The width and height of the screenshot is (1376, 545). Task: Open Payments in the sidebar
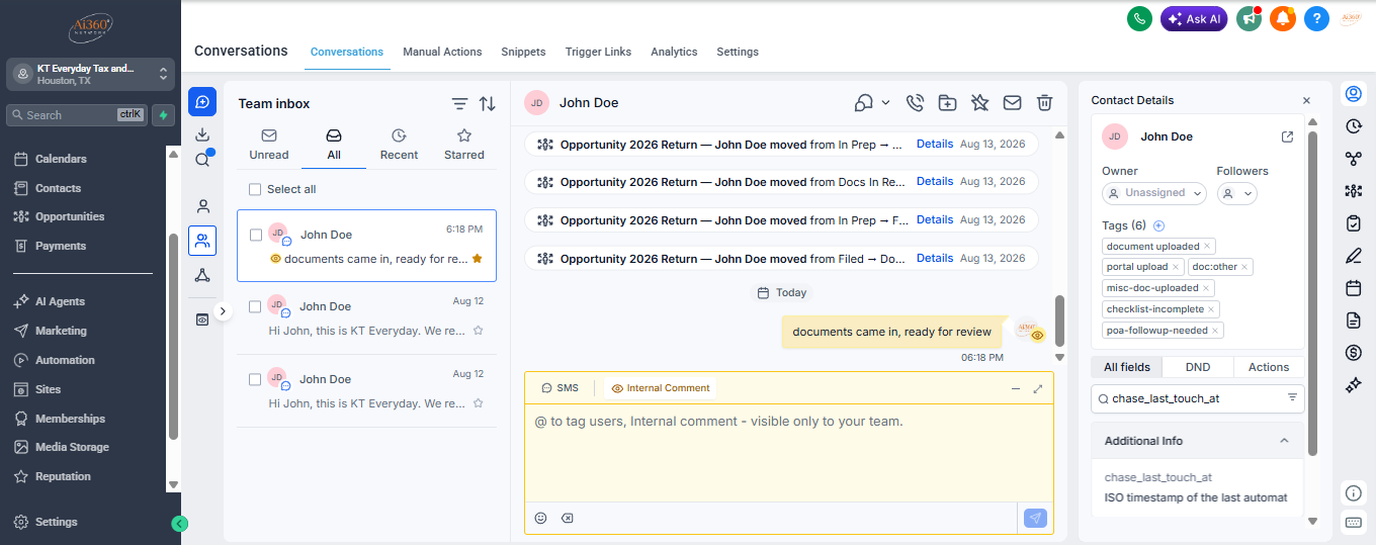pos(60,246)
